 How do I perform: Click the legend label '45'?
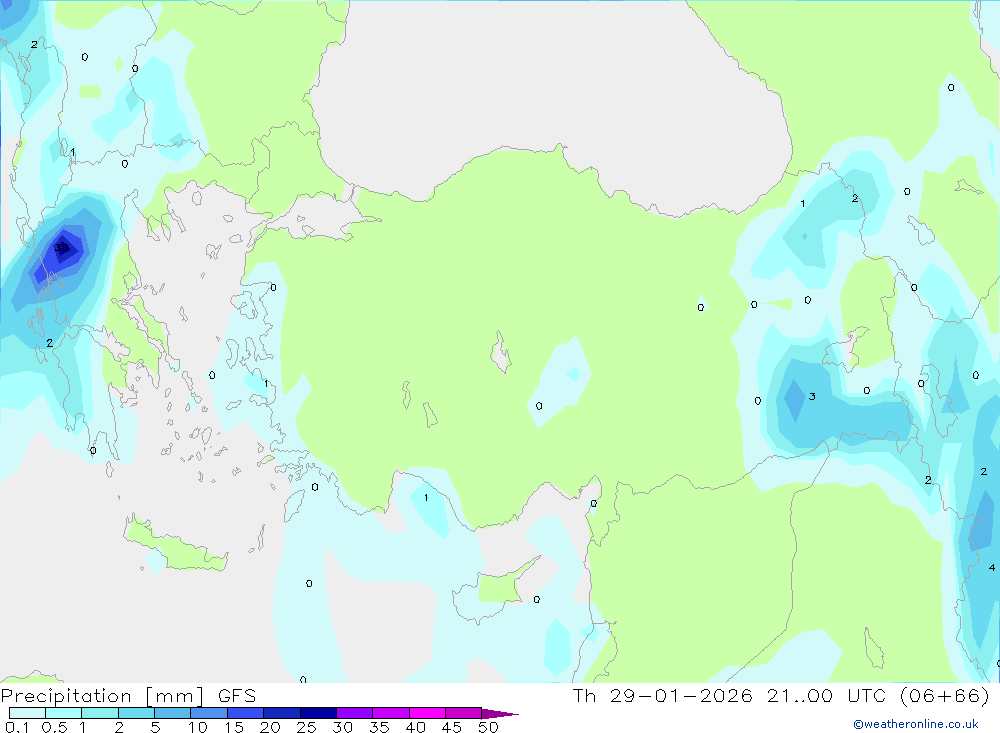point(452,727)
